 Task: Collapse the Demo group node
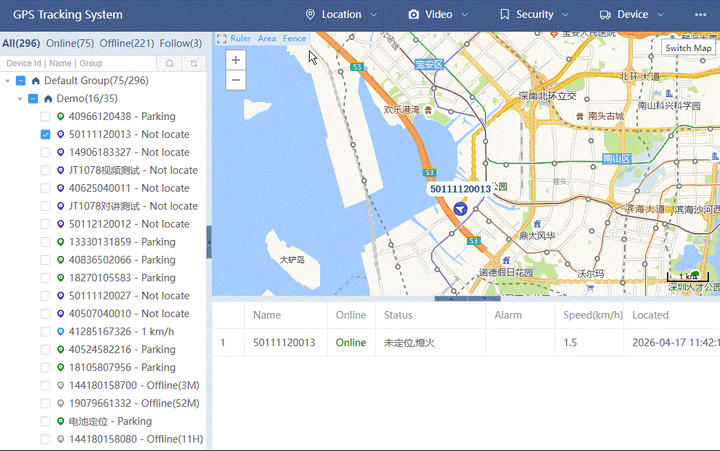(20, 99)
